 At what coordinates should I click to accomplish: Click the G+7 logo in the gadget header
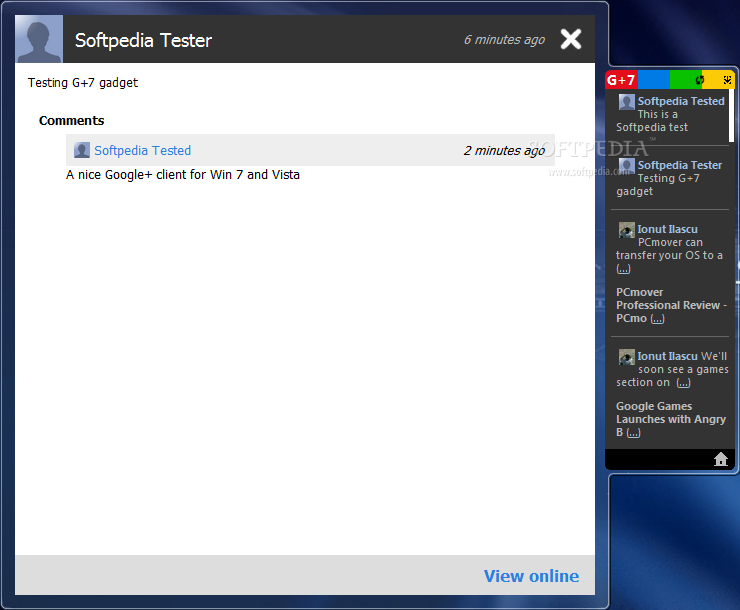click(x=621, y=80)
